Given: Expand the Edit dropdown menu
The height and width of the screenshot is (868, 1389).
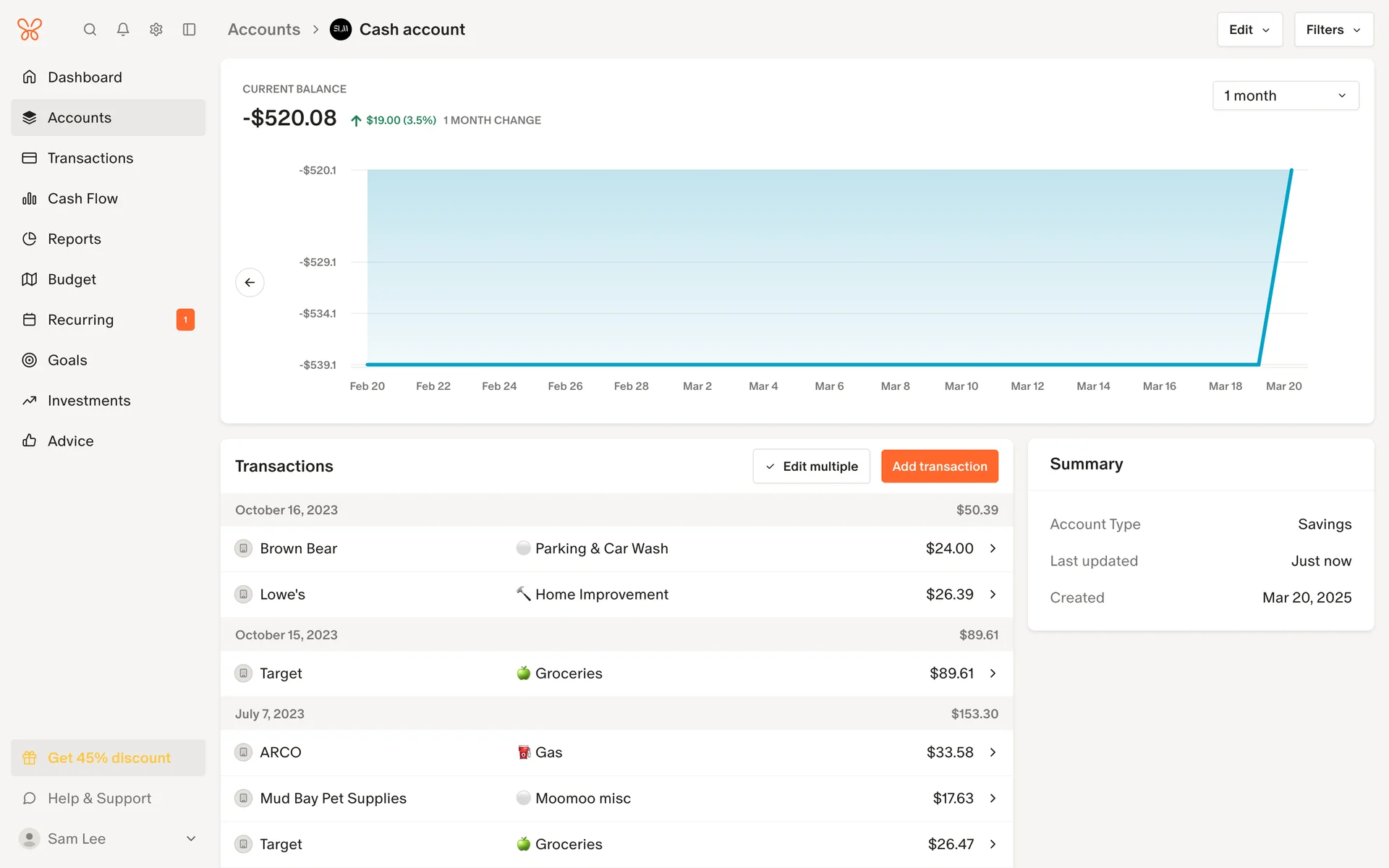Looking at the screenshot, I should 1249,30.
